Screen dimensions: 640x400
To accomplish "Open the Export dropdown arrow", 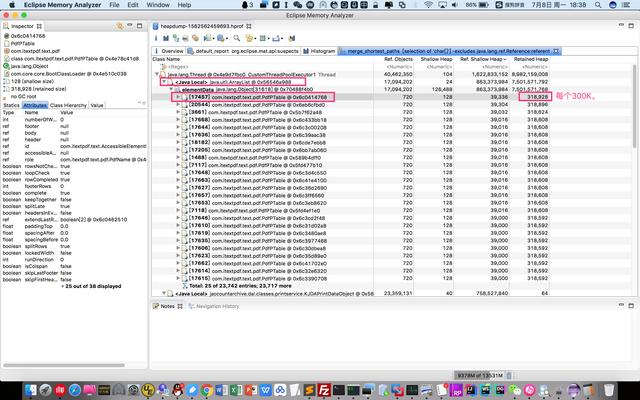I will 282,39.
